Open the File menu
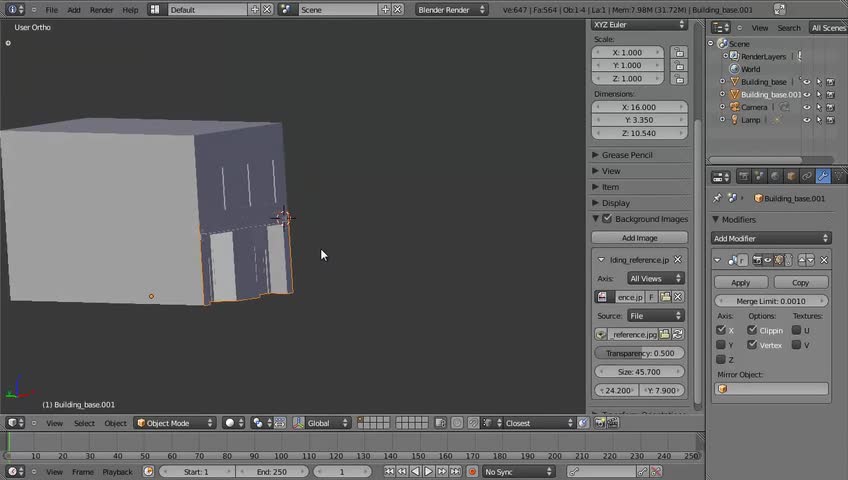Viewport: 848px width, 480px height. tap(51, 10)
